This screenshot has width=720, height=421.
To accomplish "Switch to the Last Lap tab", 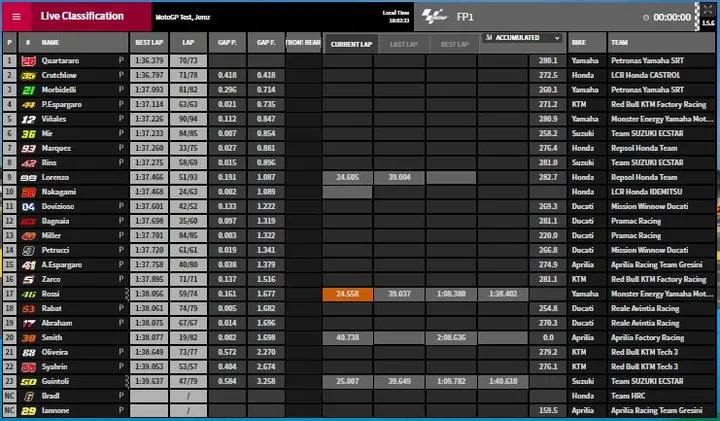I will coord(404,45).
